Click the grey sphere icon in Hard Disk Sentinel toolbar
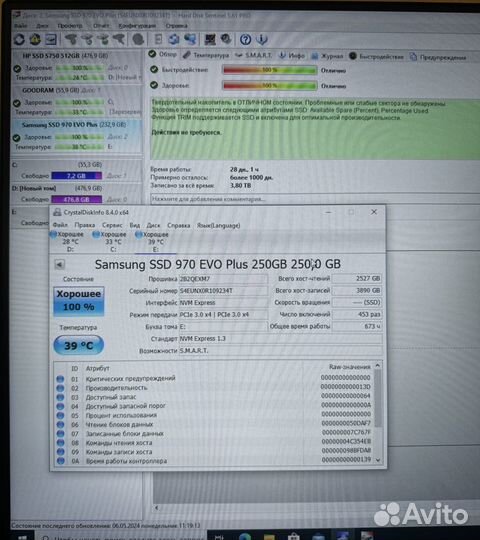The image size is (480, 540). (x=138, y=40)
